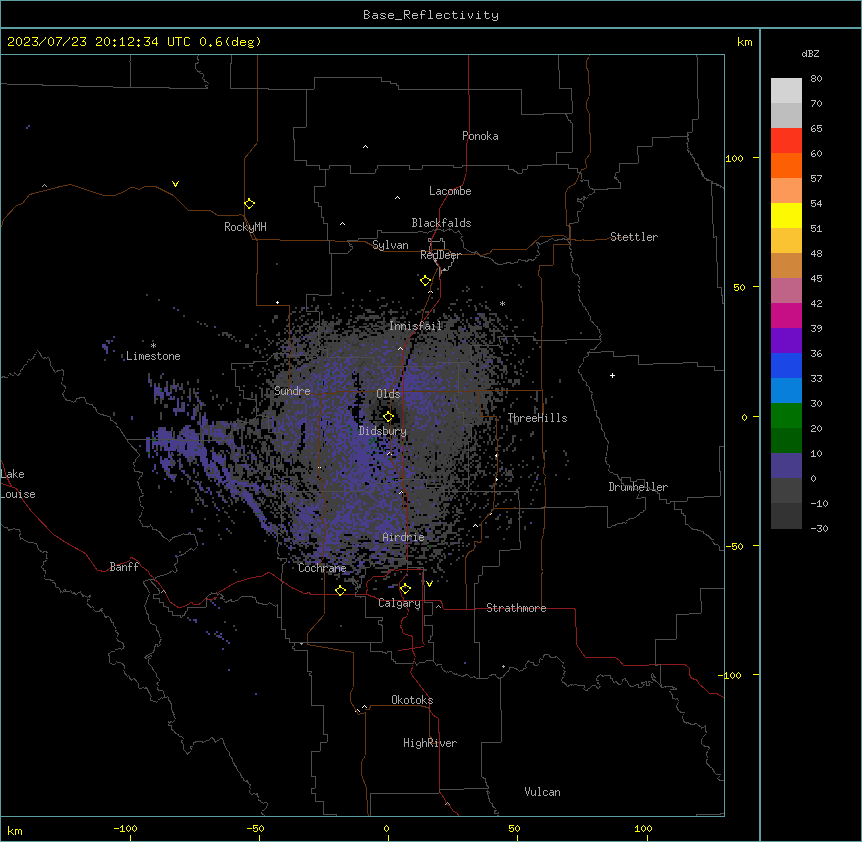Click the yellow marker near RockyMH
862x842 pixels.
click(x=249, y=204)
